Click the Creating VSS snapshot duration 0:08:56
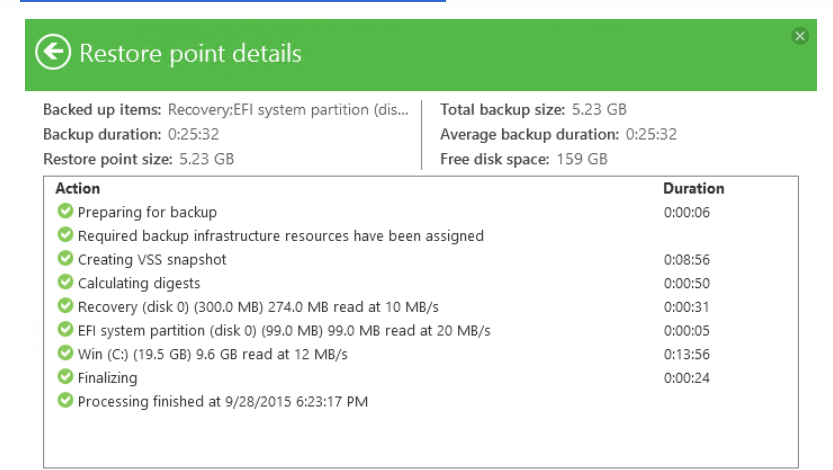833x470 pixels. 685,259
